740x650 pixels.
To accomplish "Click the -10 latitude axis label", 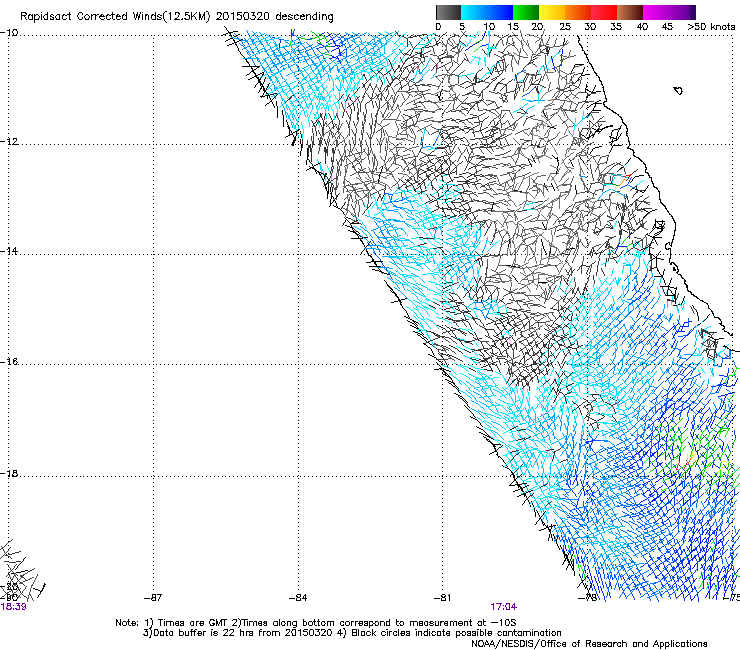I will click(9, 33).
